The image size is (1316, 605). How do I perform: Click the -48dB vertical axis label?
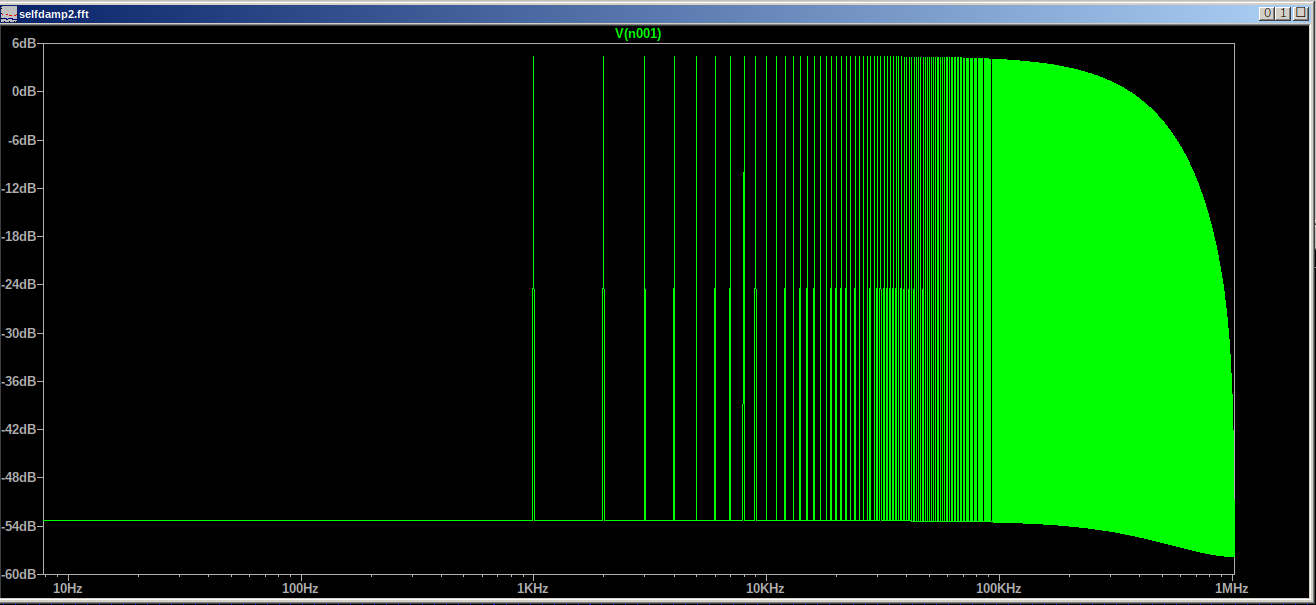[20, 477]
